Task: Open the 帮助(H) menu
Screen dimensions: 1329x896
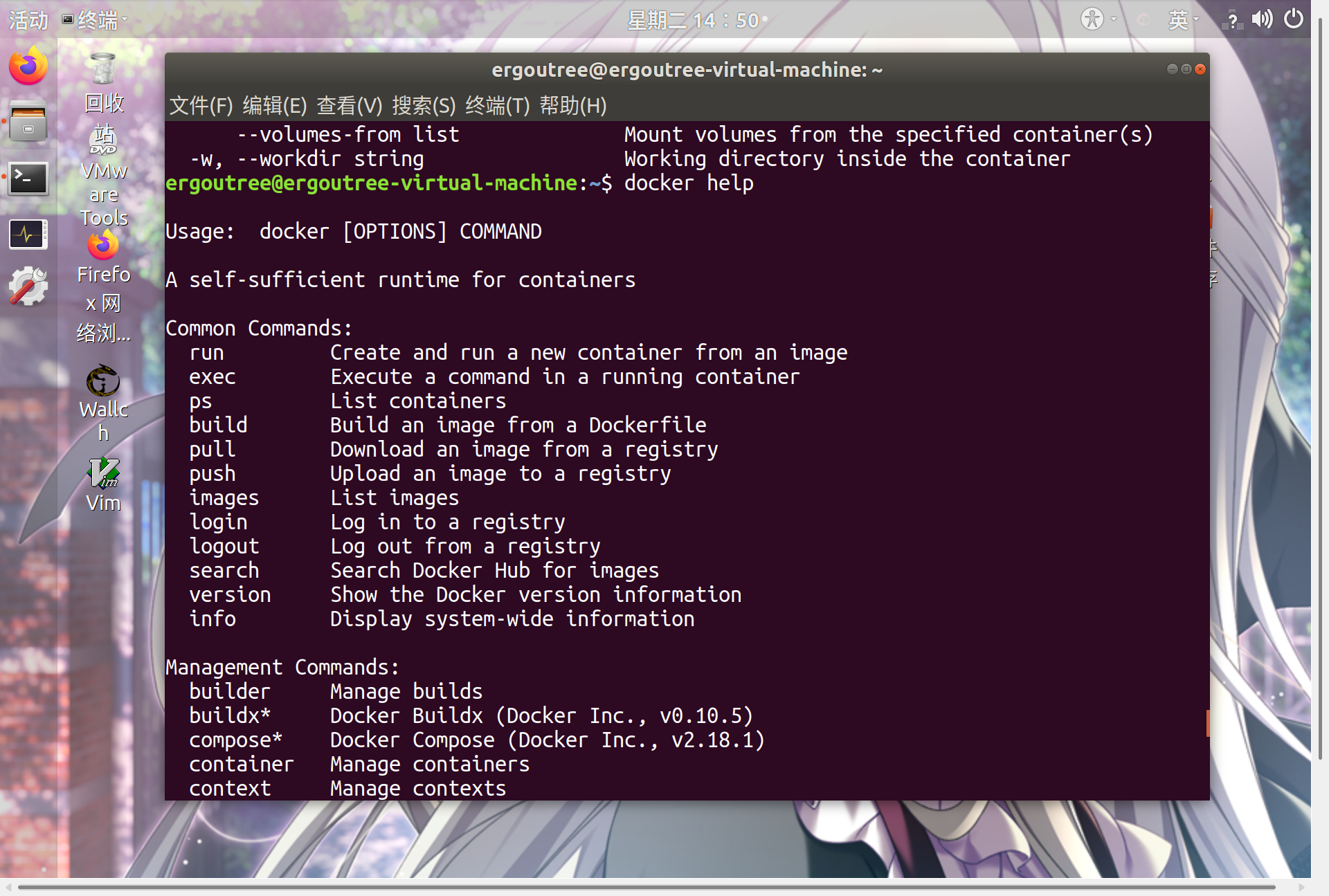Action: 573,106
